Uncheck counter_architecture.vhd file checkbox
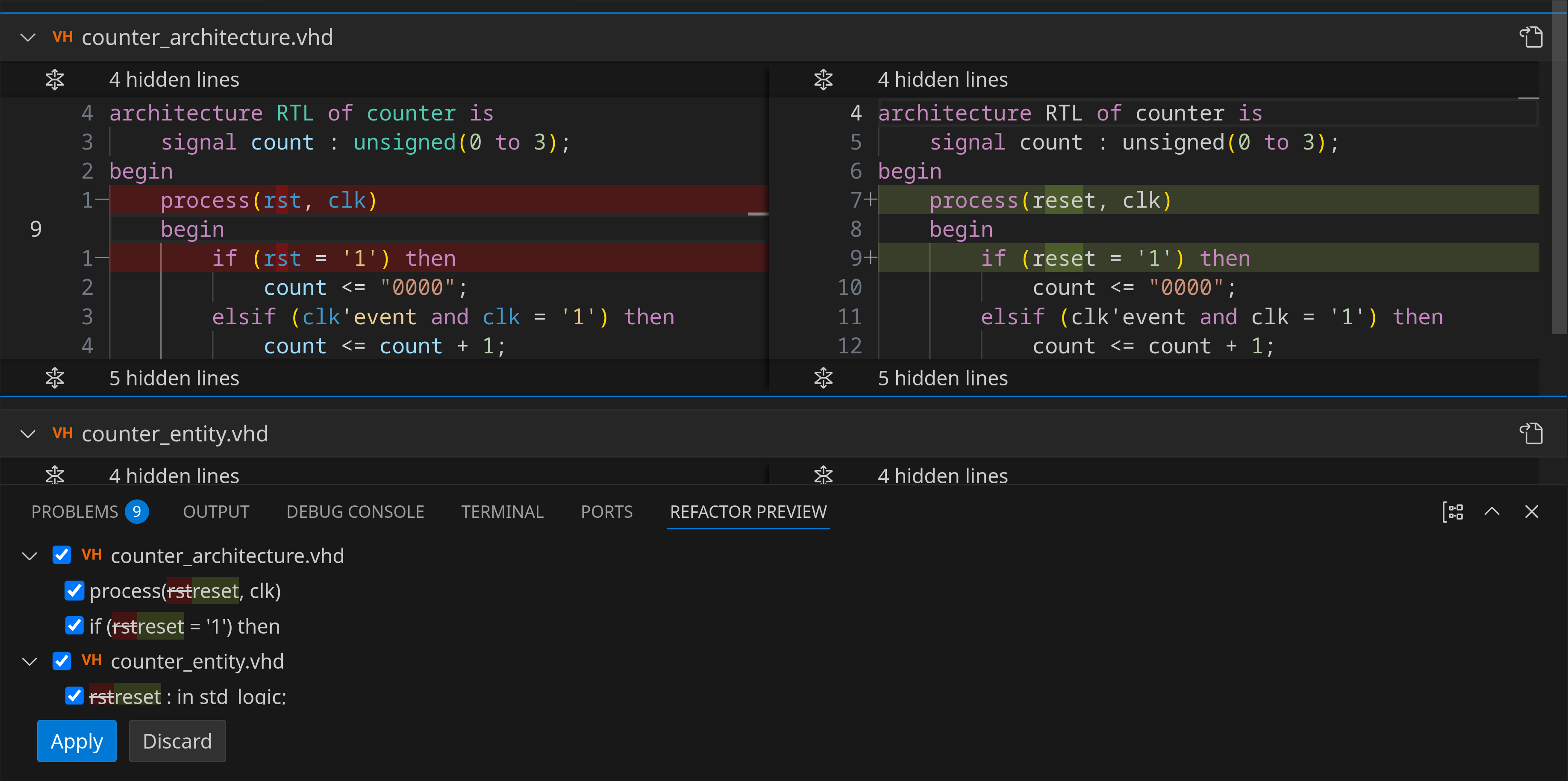 [62, 555]
